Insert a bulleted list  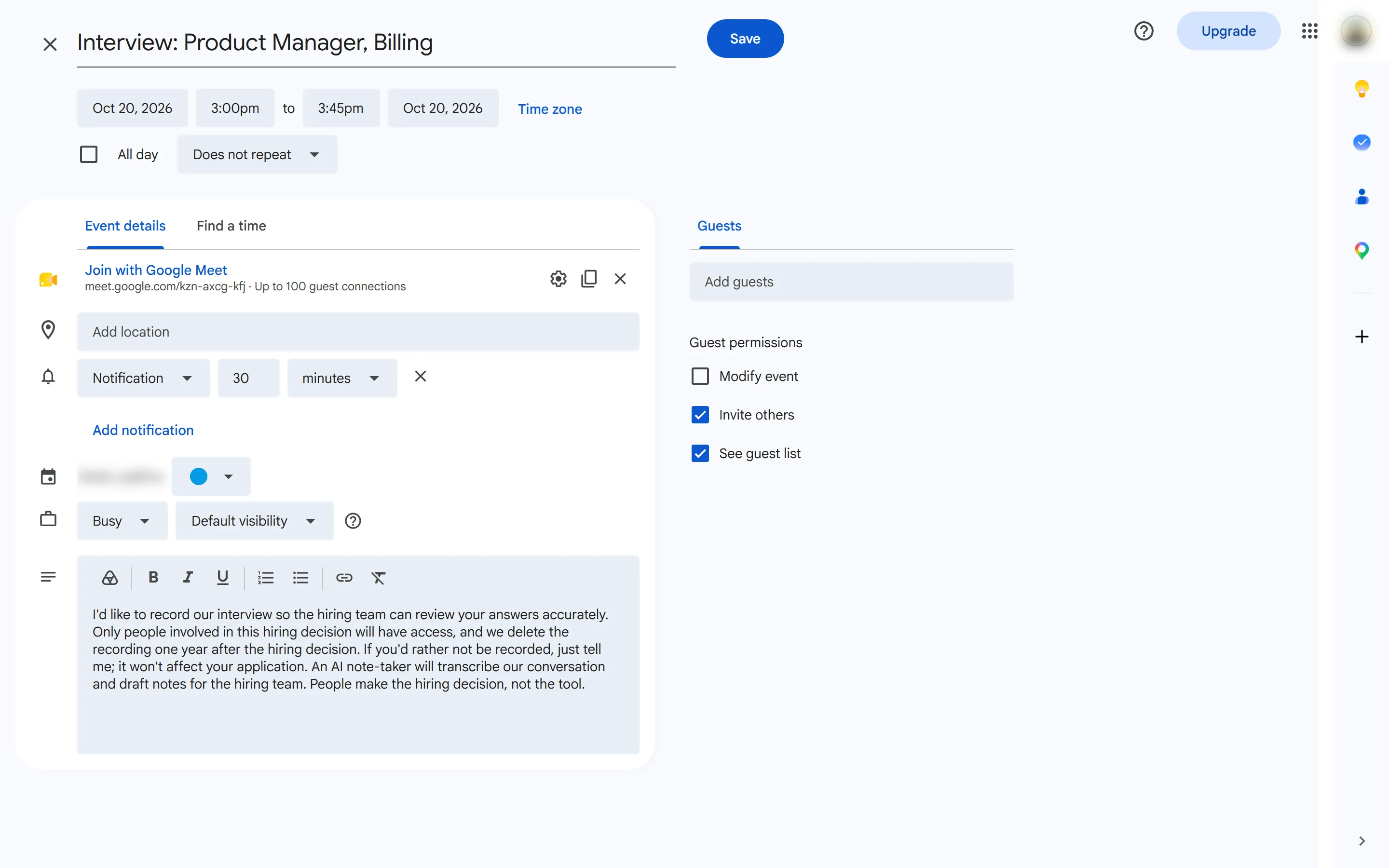tap(301, 578)
